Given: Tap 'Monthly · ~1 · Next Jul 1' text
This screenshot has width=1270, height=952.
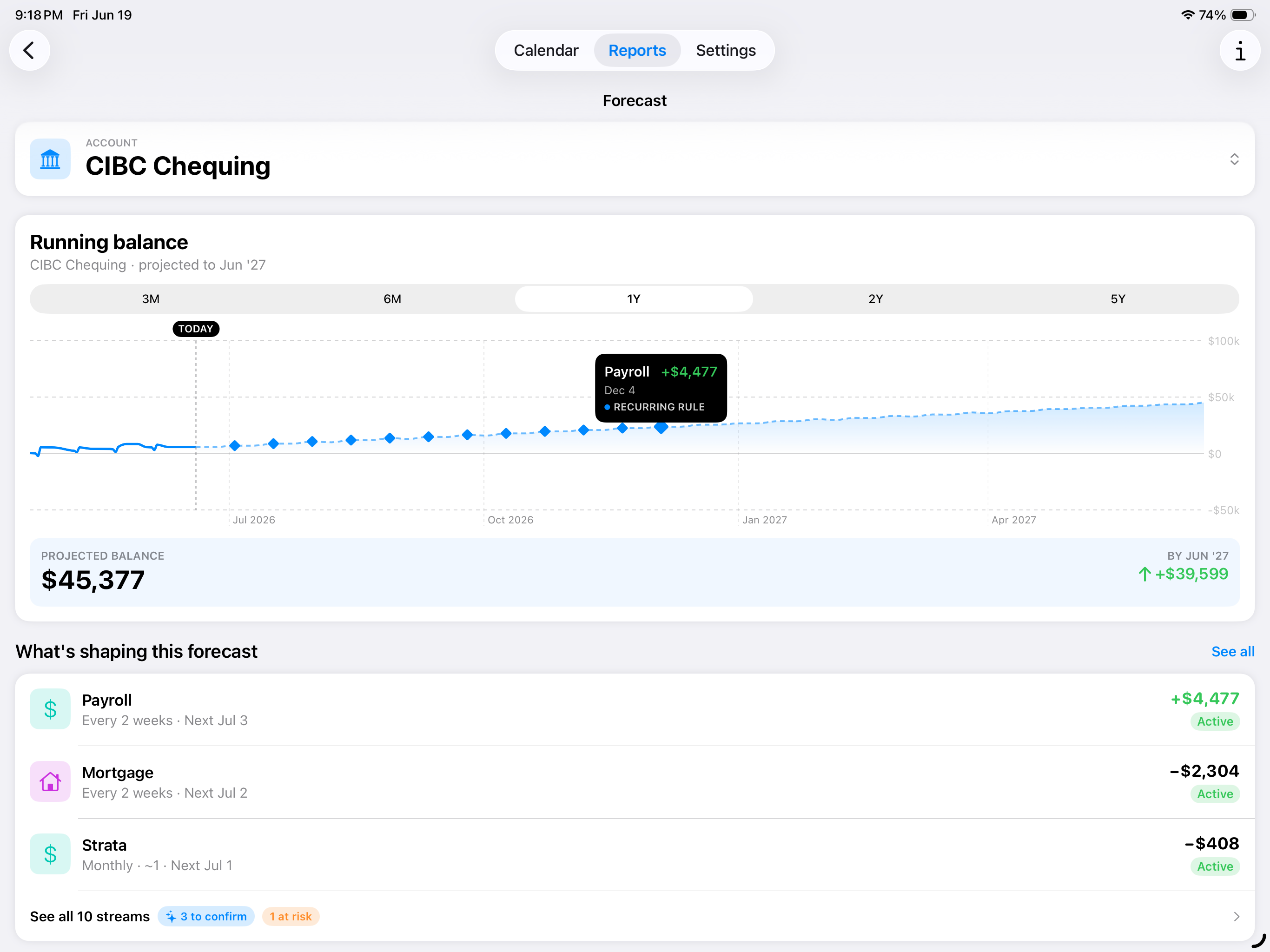Looking at the screenshot, I should pos(157,865).
